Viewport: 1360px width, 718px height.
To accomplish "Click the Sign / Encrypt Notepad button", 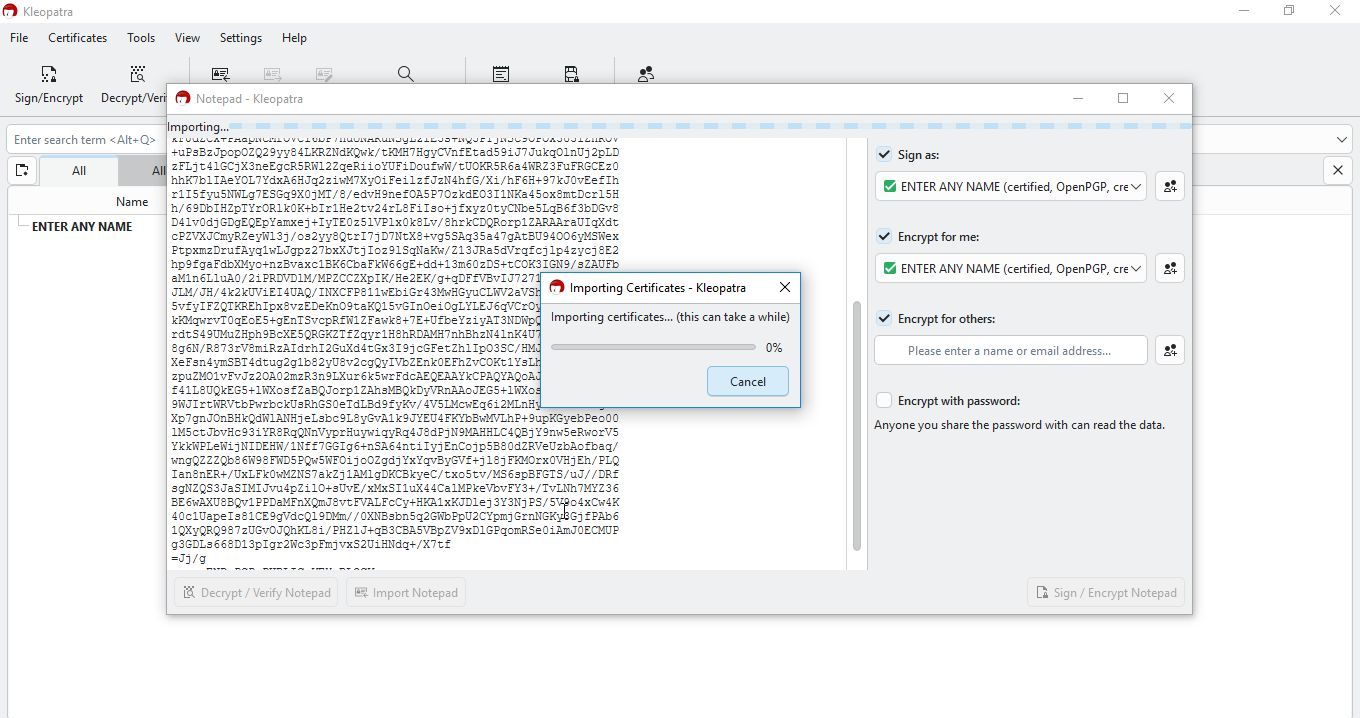I will click(x=1105, y=592).
